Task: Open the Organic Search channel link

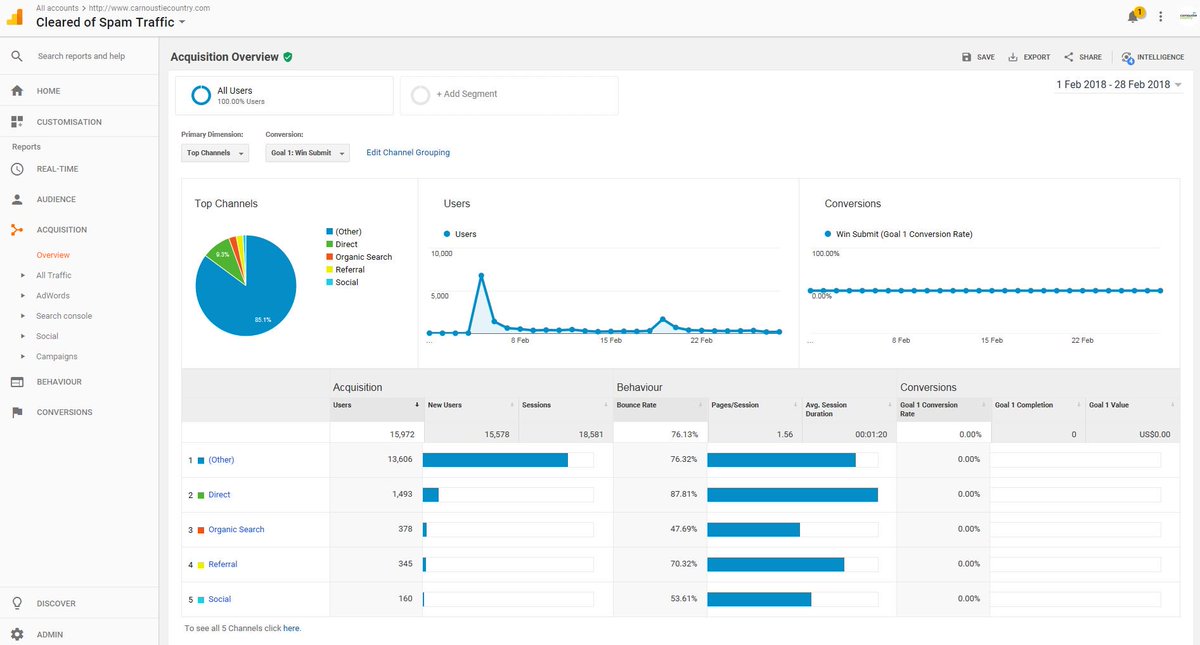Action: (x=236, y=530)
